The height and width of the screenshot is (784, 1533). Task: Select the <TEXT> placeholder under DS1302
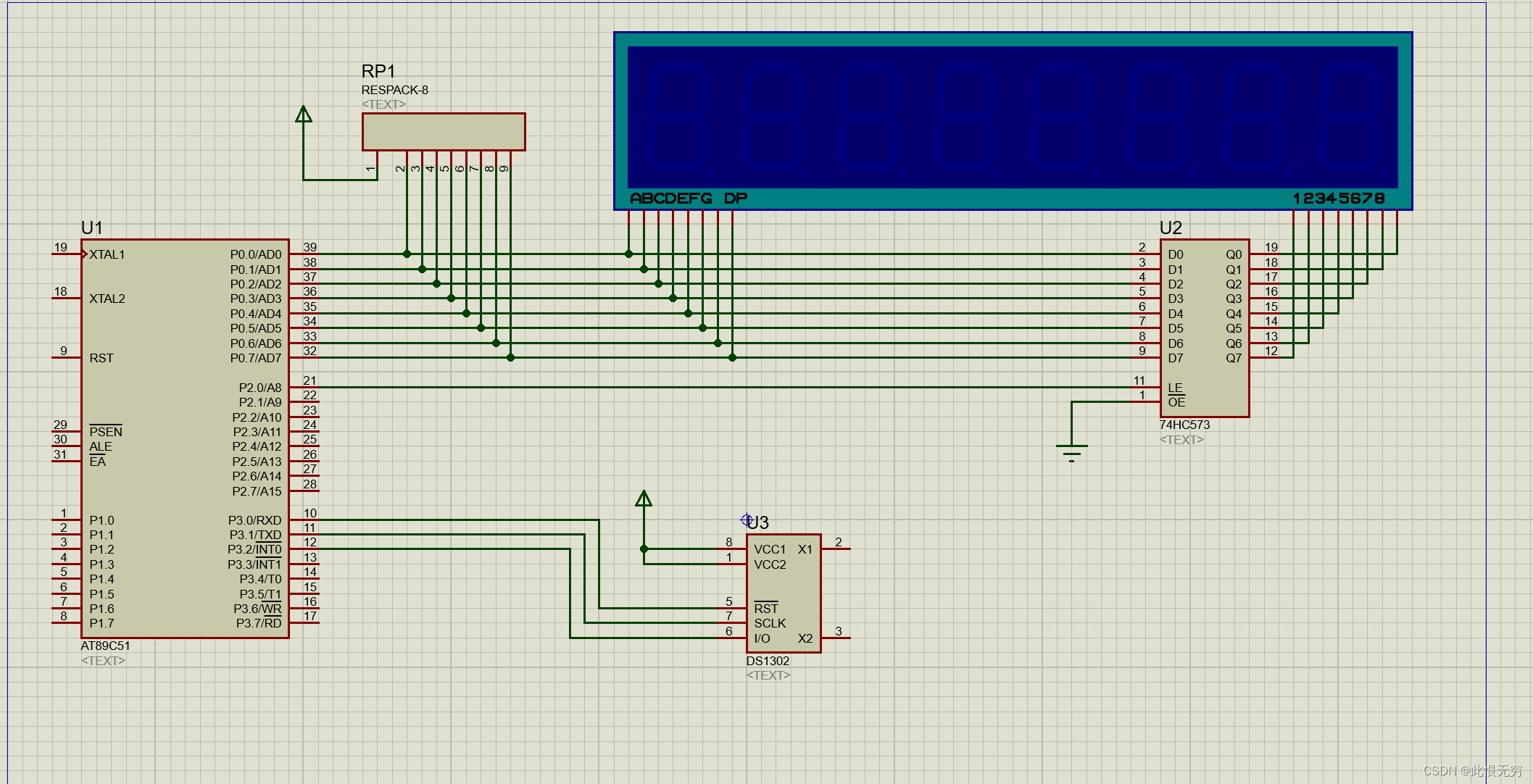click(x=768, y=675)
